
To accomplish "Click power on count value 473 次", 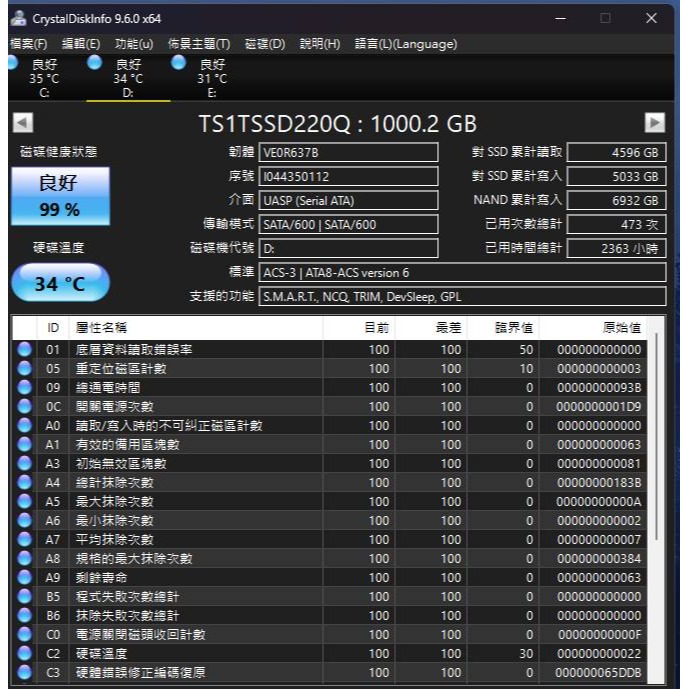I will pyautogui.click(x=616, y=225).
